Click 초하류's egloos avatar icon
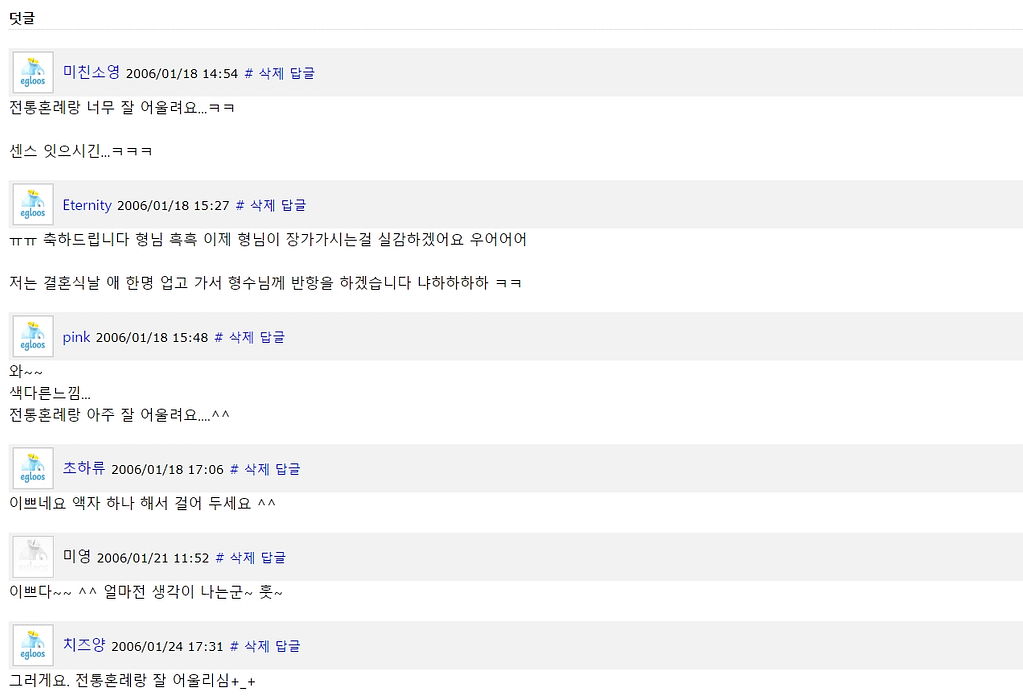 [33, 469]
